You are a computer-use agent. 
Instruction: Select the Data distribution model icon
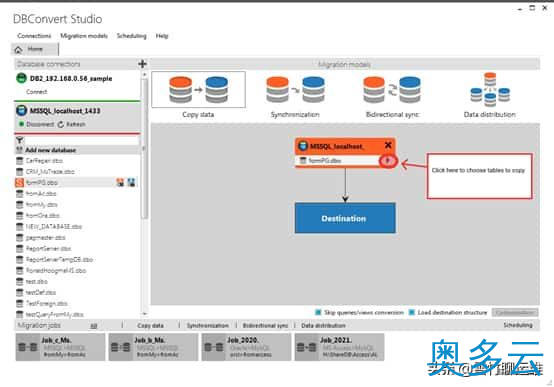490,89
